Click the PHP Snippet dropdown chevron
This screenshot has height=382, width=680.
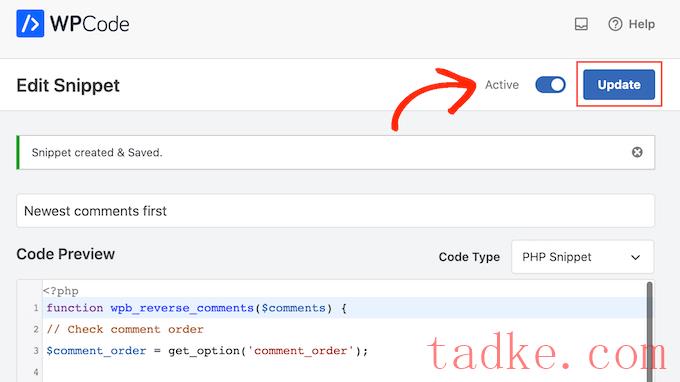635,257
